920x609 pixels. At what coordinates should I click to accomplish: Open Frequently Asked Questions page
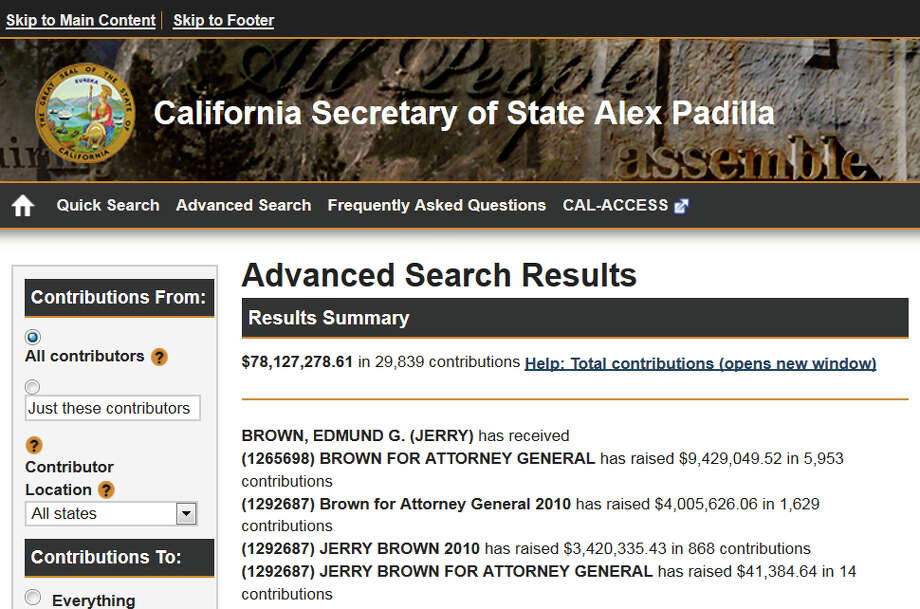pyautogui.click(x=437, y=205)
